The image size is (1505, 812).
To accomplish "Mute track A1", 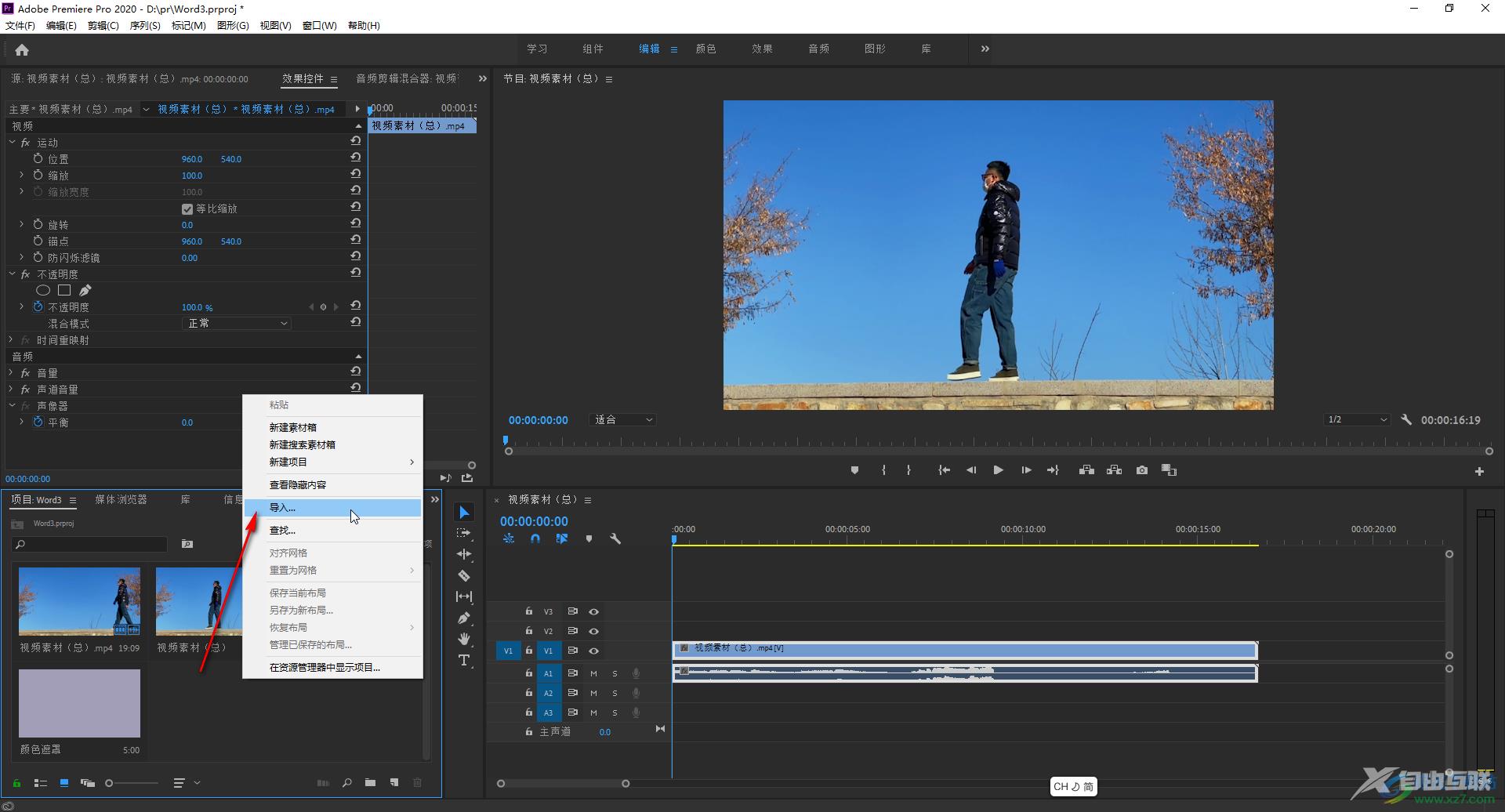I will point(593,673).
